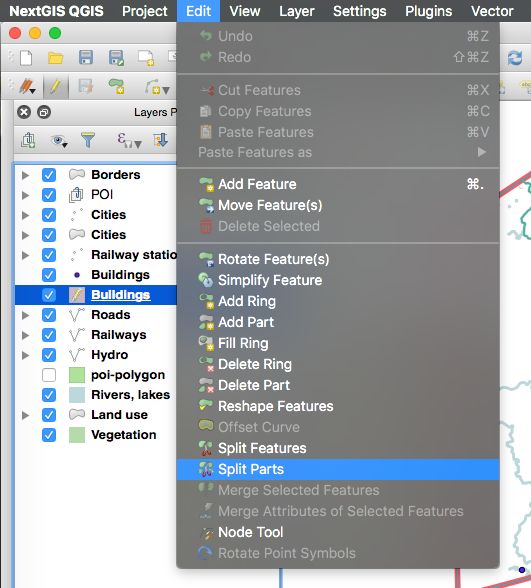
Task: Select Add Feature in the Edit menu
Action: point(338,184)
